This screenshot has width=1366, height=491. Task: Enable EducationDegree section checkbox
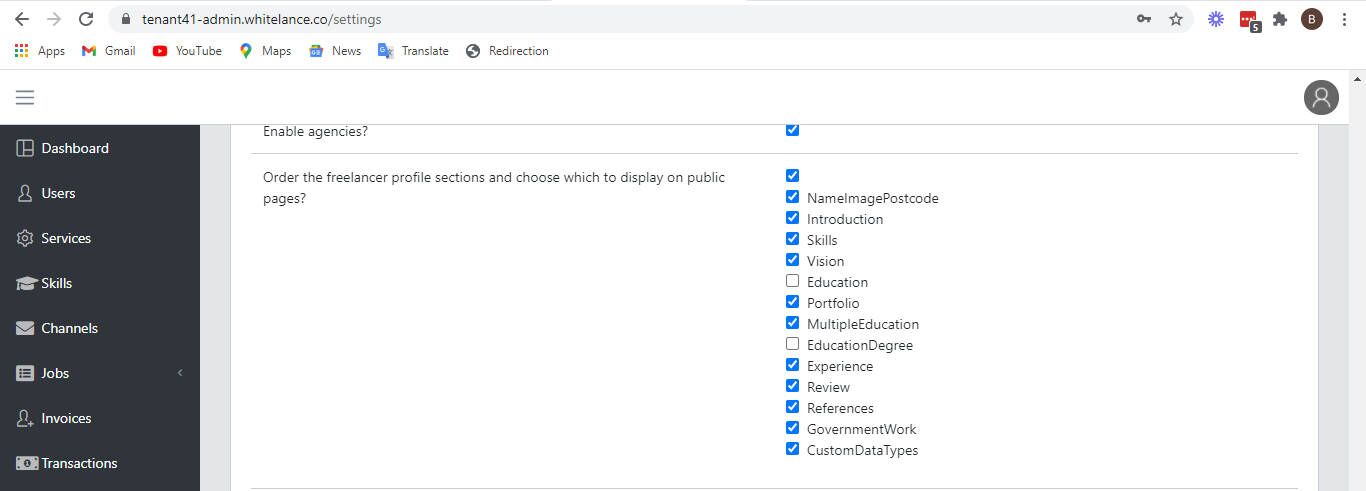[792, 344]
